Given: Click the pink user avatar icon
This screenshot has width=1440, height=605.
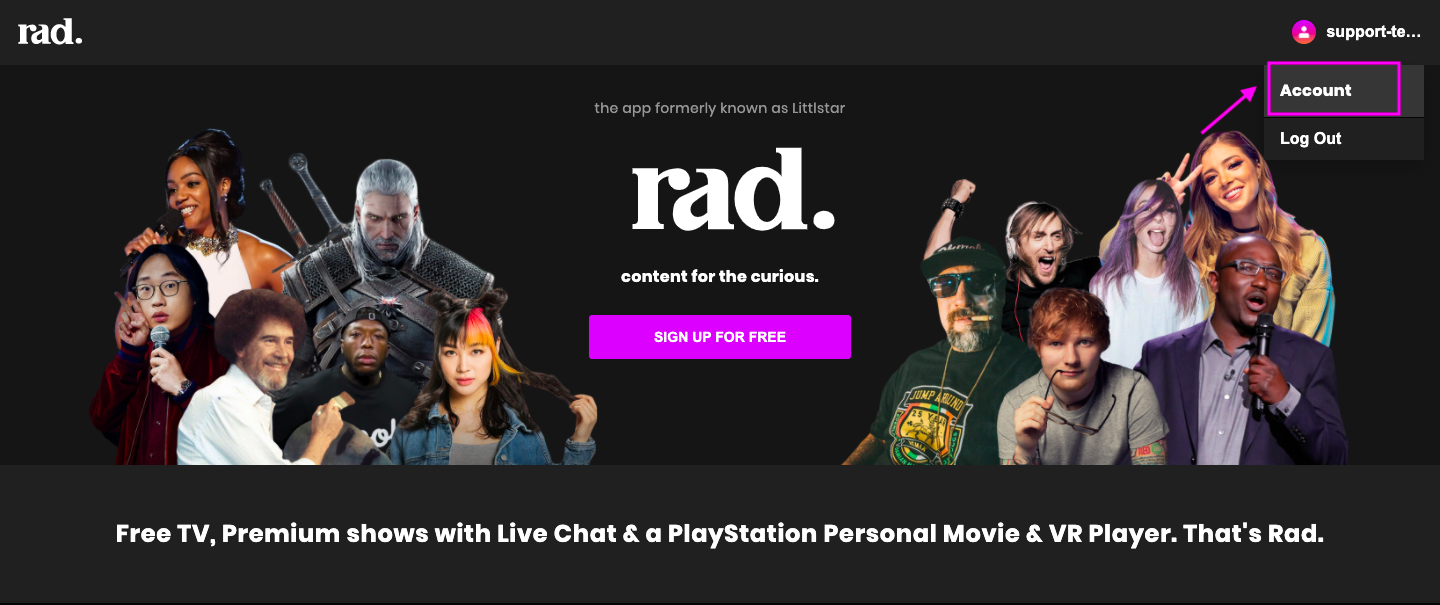Looking at the screenshot, I should (1303, 32).
